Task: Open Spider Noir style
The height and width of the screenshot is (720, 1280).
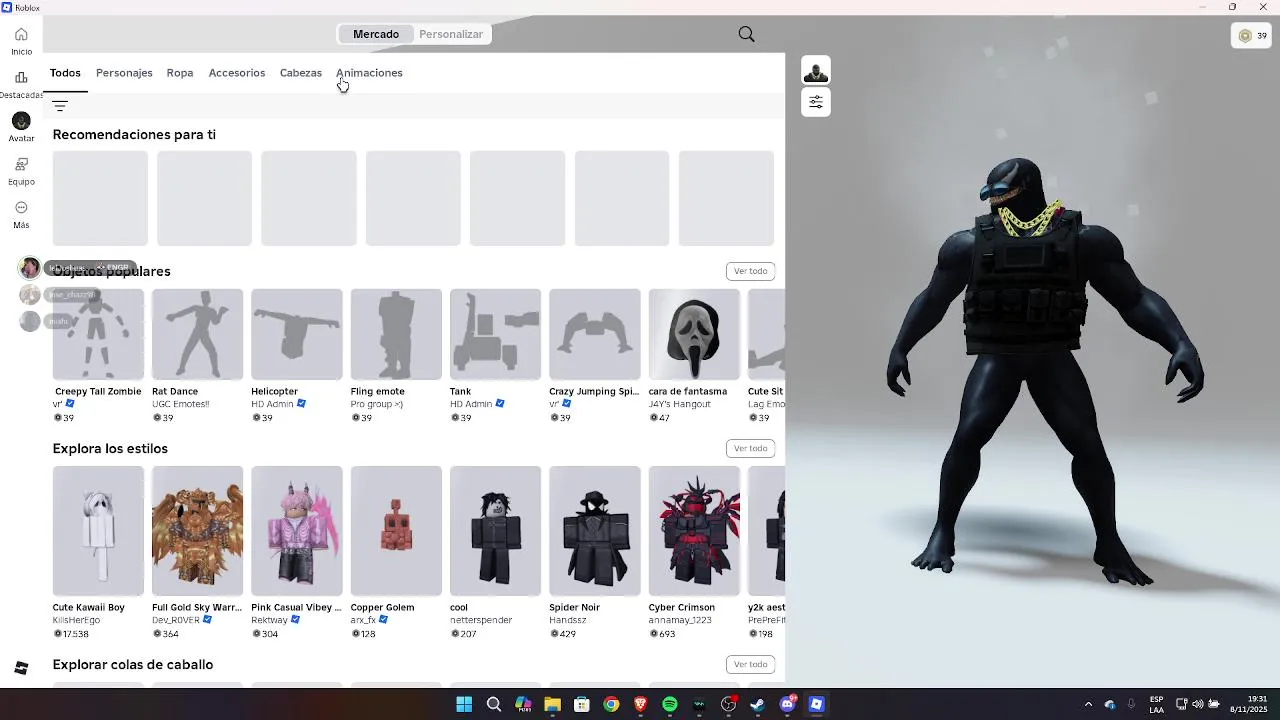Action: [x=595, y=531]
